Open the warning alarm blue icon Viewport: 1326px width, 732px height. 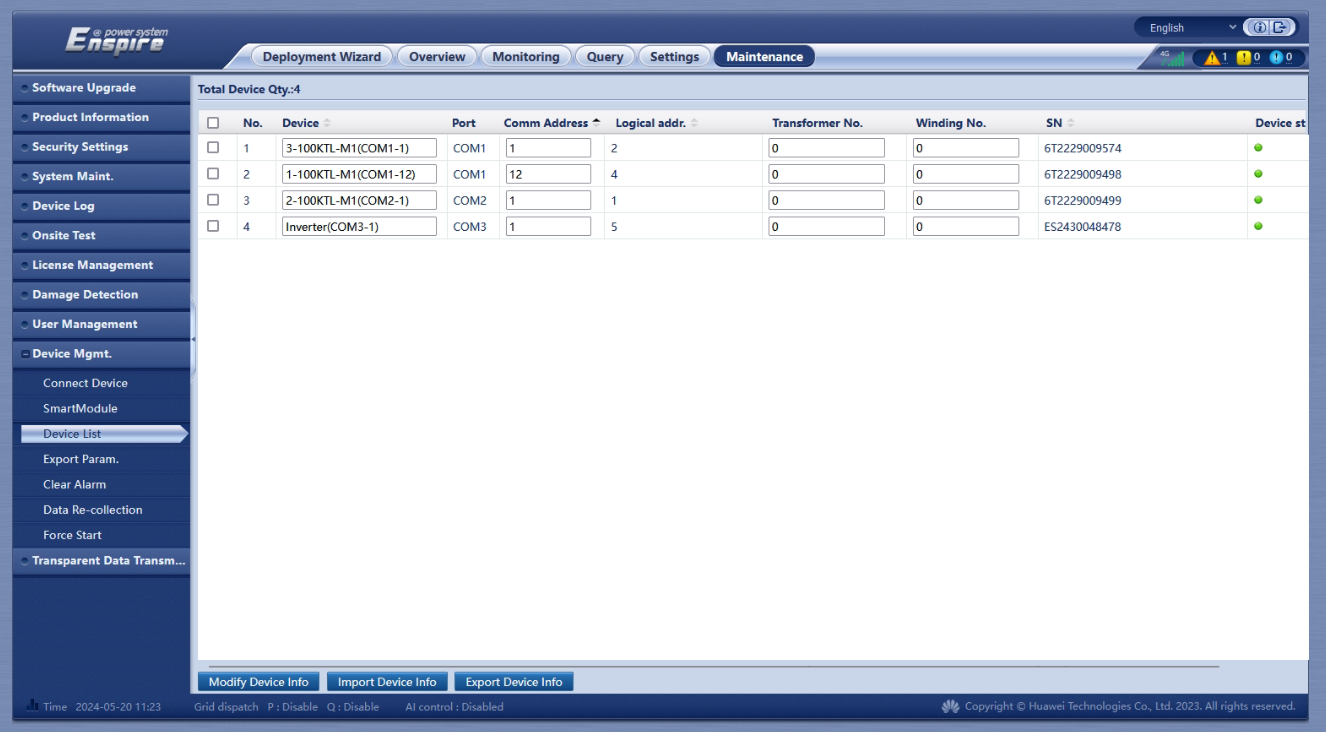[1276, 58]
